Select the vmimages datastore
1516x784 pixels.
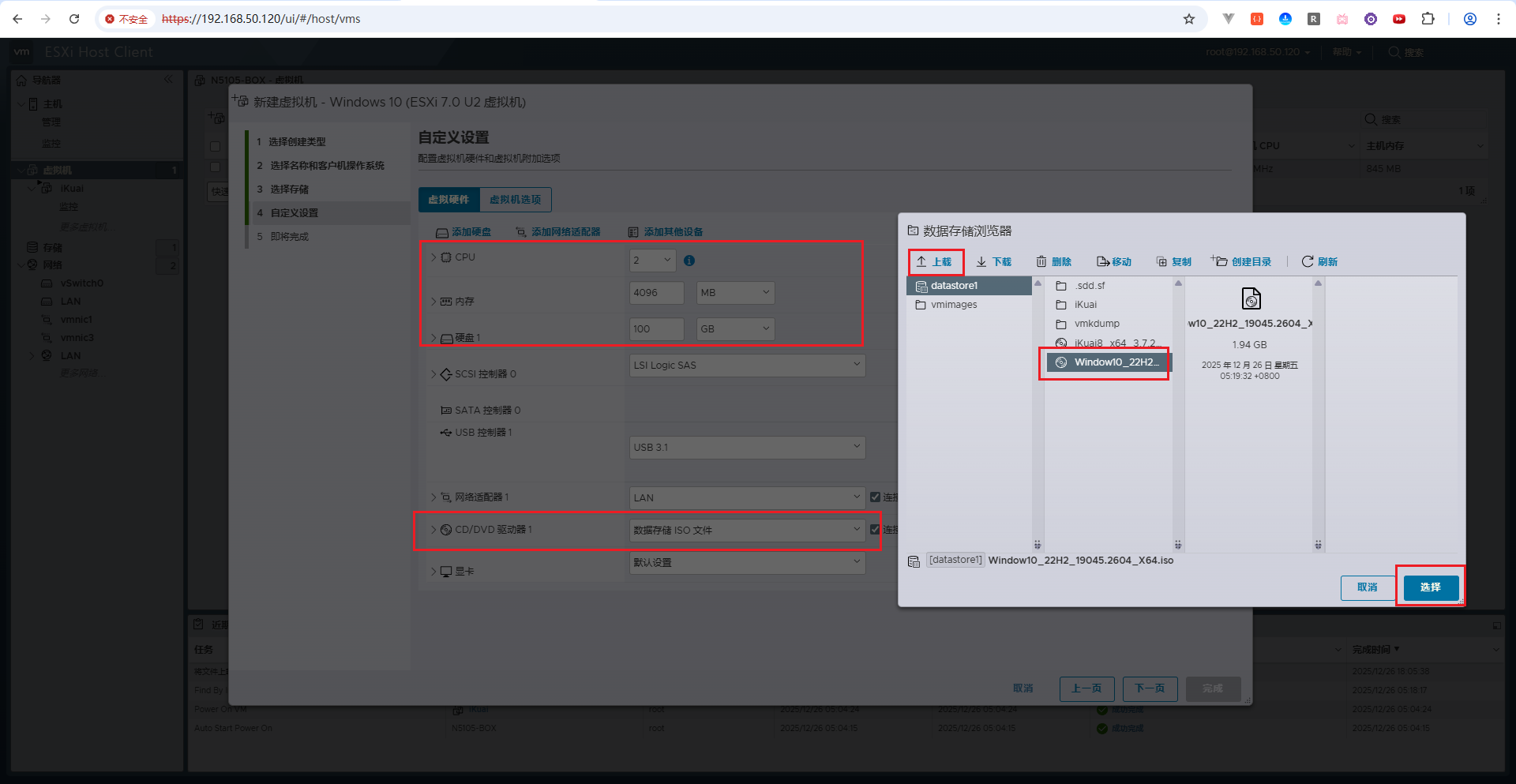(953, 305)
